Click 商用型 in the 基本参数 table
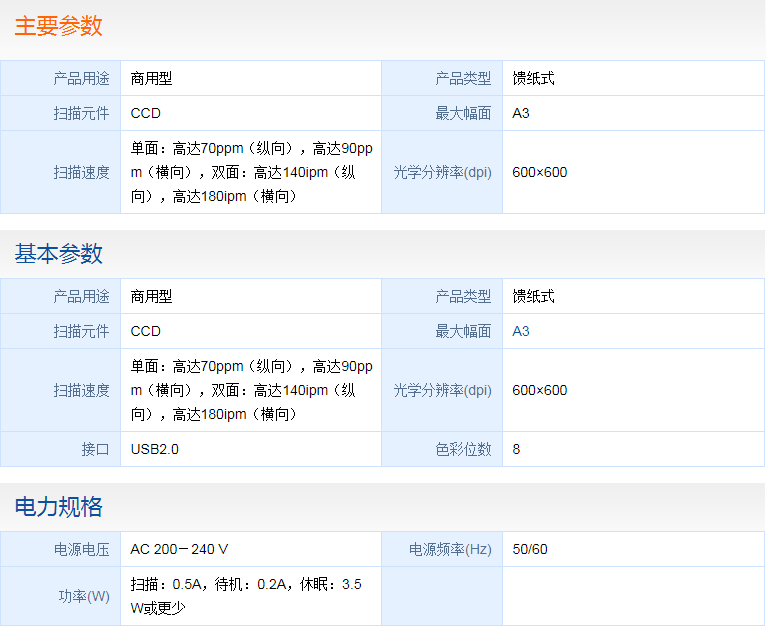The width and height of the screenshot is (766, 626). point(151,296)
